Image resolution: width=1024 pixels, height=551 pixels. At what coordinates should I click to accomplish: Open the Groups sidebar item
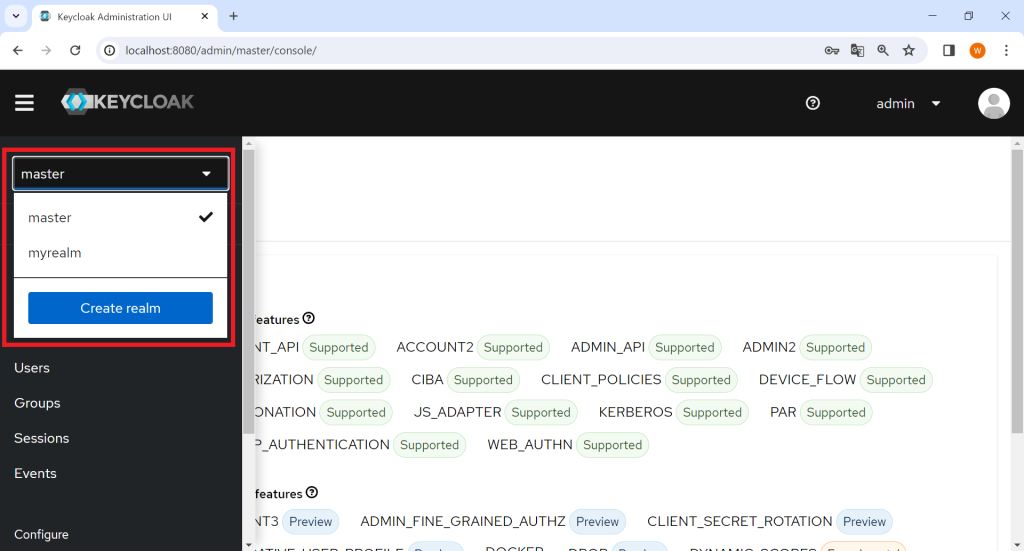click(37, 403)
